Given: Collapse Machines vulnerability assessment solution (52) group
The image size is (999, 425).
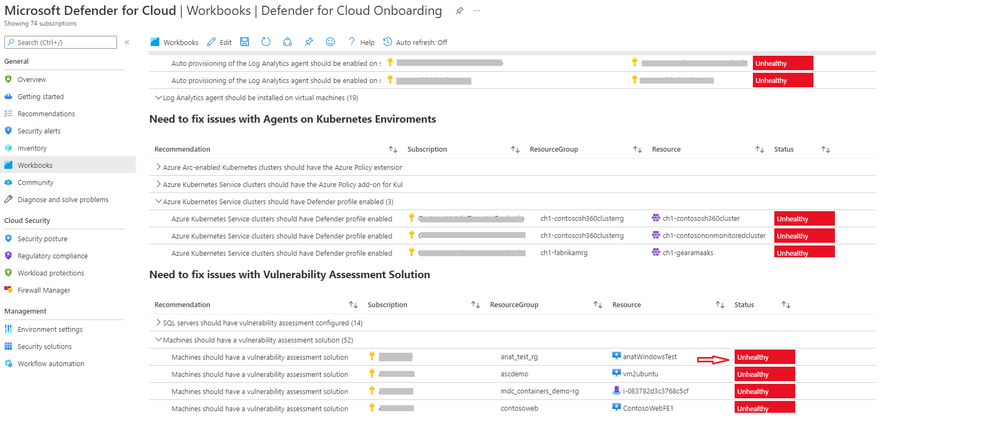Looking at the screenshot, I should tap(158, 340).
